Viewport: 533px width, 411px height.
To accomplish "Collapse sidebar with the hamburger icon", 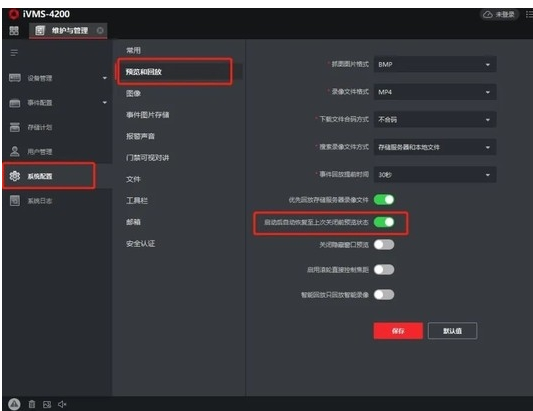I will (x=14, y=53).
